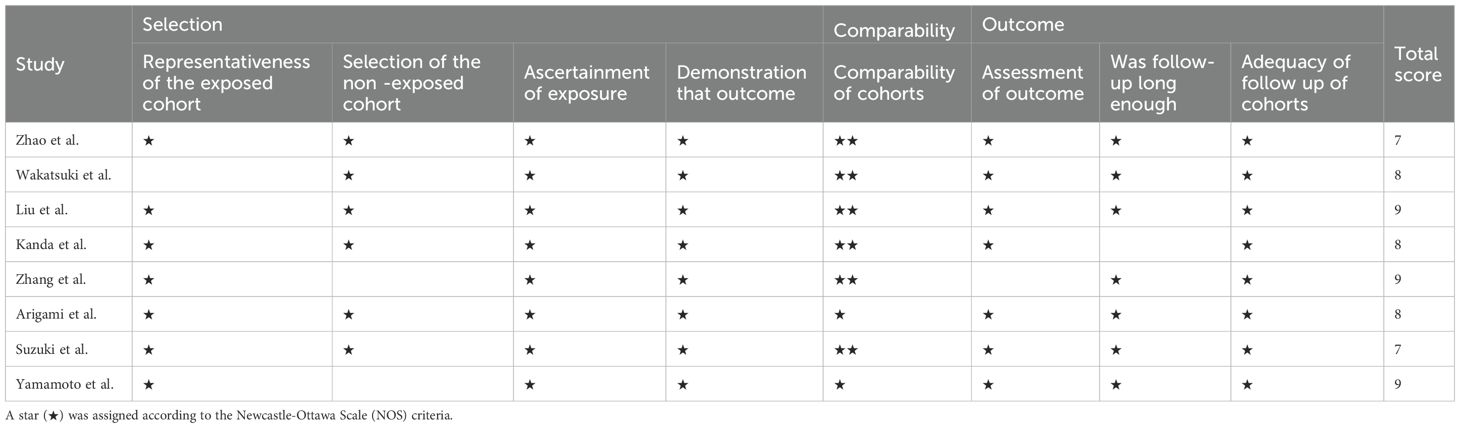Click the Newcastle-Ottawa Scale footnote text
This screenshot has width=1460, height=428.
pyautogui.click(x=229, y=415)
